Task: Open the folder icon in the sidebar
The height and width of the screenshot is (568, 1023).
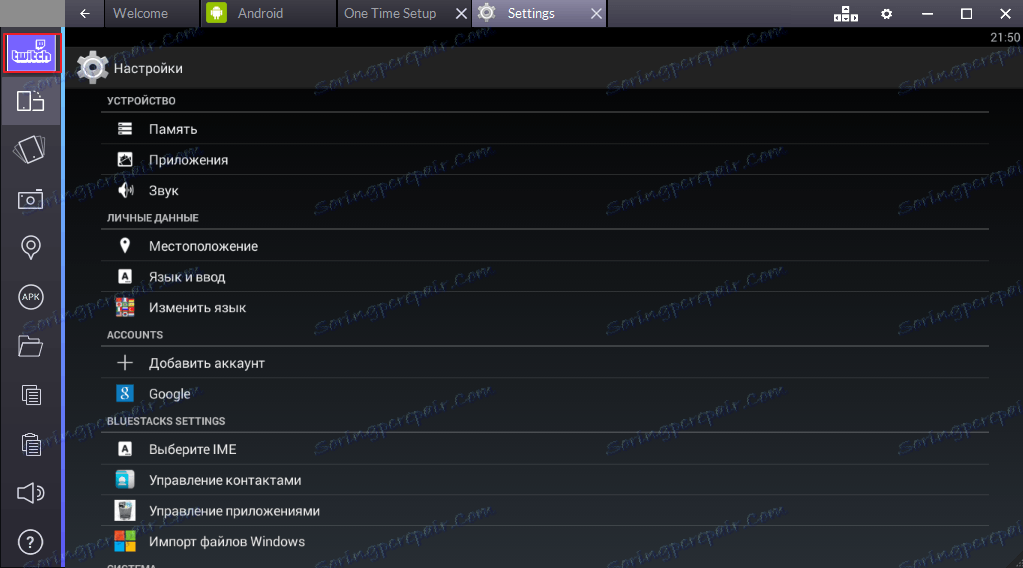Action: coord(30,346)
